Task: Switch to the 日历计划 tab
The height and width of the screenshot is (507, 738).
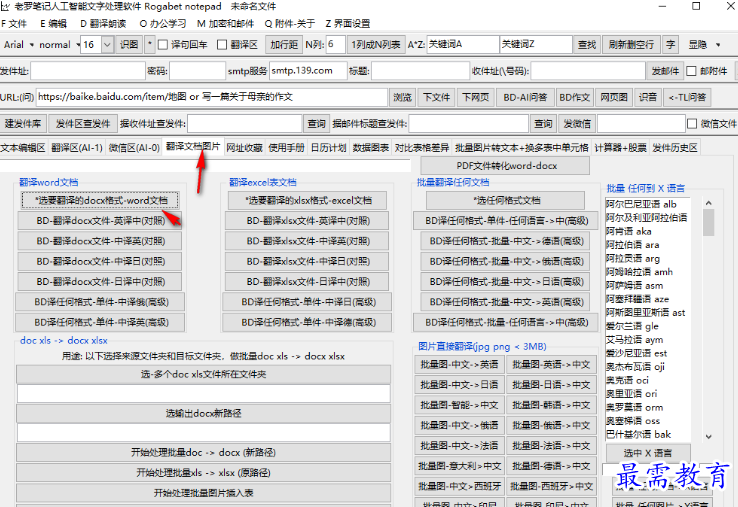Action: click(x=329, y=148)
